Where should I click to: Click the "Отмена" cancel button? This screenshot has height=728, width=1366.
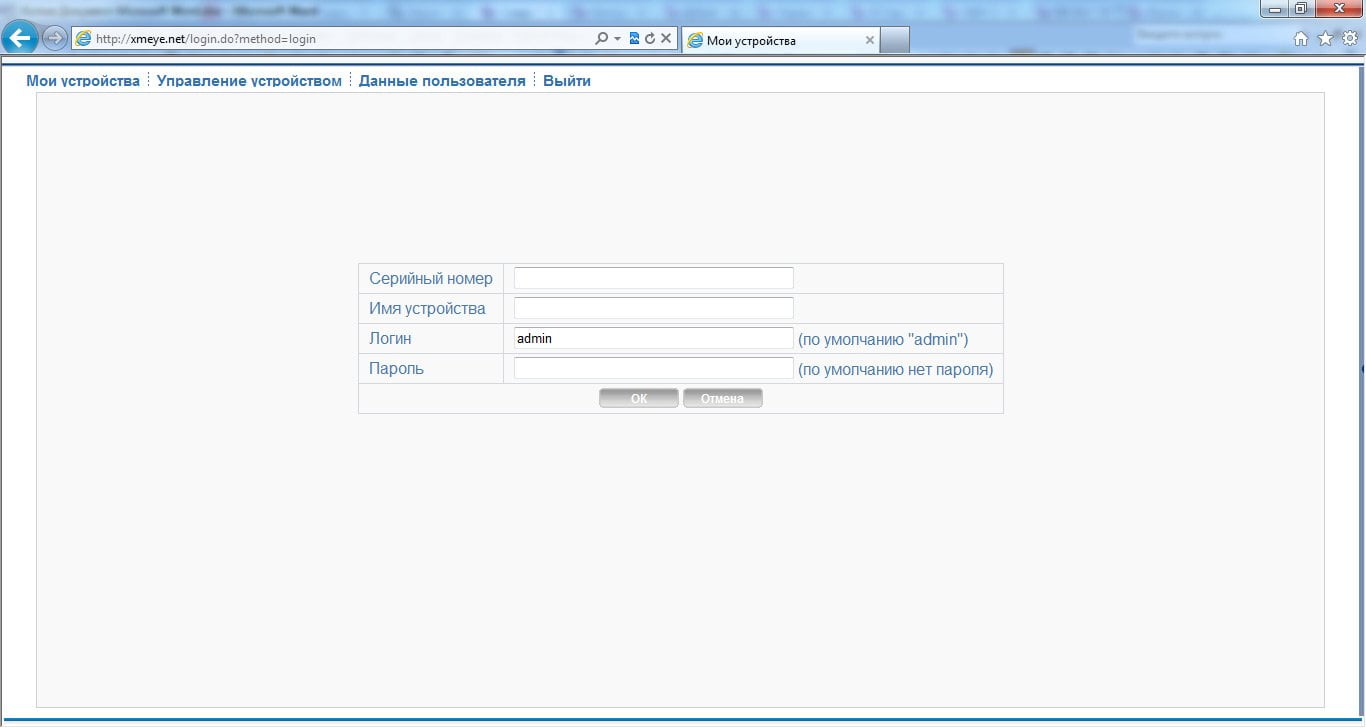pyautogui.click(x=722, y=398)
